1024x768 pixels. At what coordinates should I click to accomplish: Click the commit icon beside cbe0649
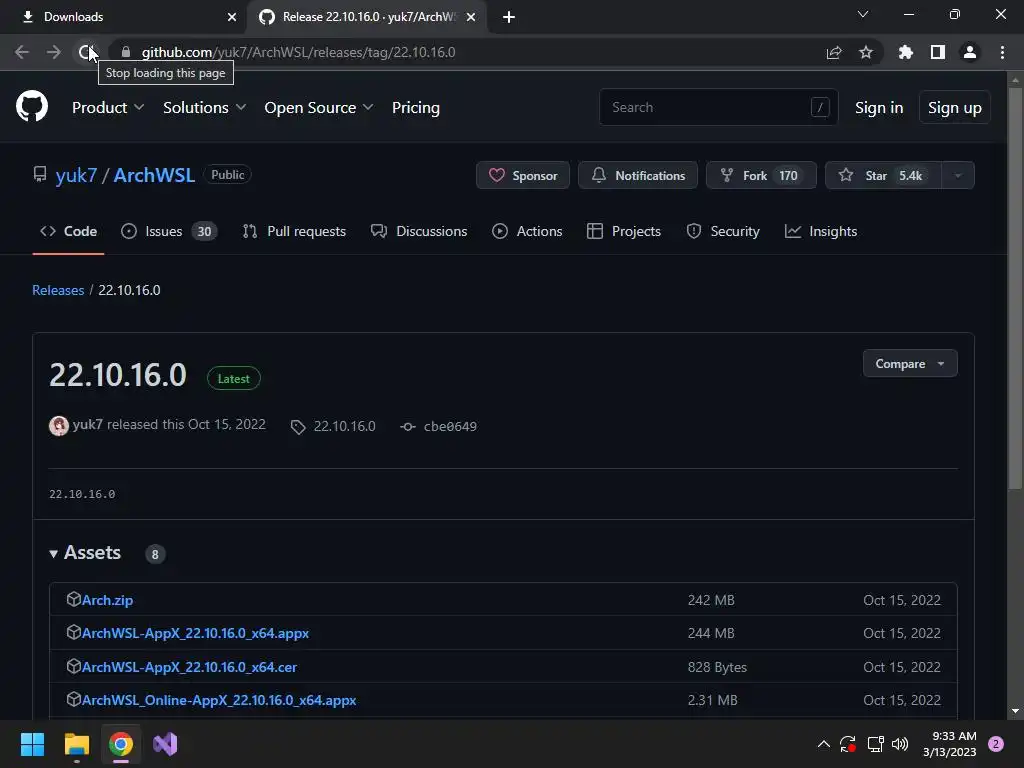408,426
